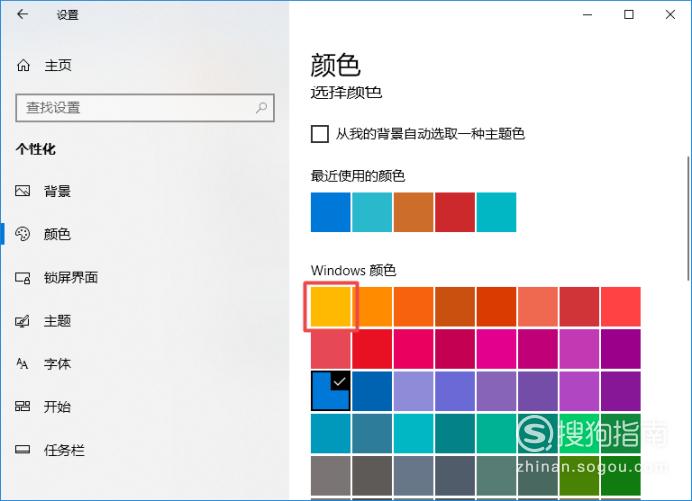Click the 最近使用的颜色 label
The image size is (692, 501).
[358, 176]
